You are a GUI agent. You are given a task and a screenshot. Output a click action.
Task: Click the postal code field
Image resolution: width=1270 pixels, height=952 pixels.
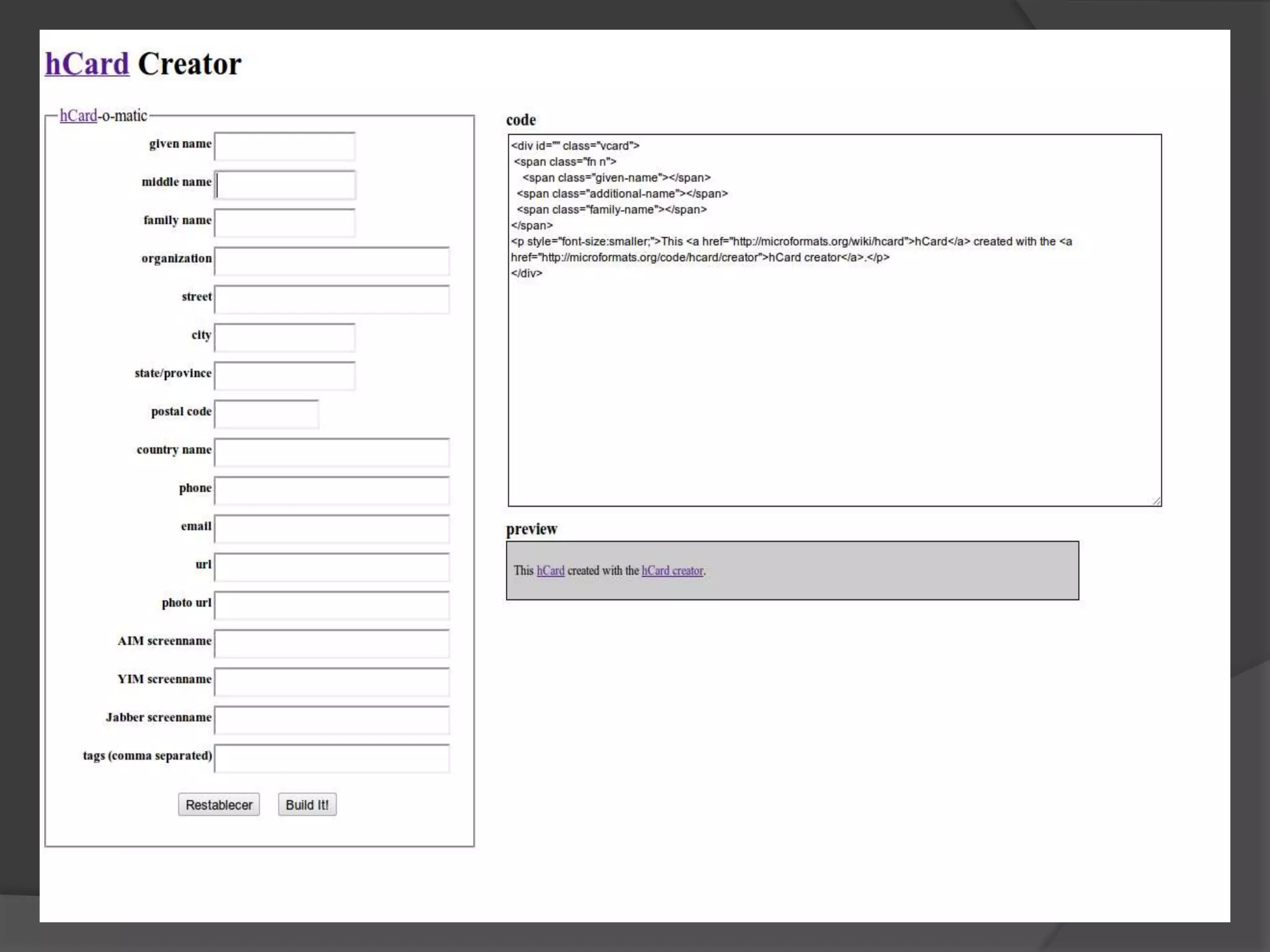267,415
